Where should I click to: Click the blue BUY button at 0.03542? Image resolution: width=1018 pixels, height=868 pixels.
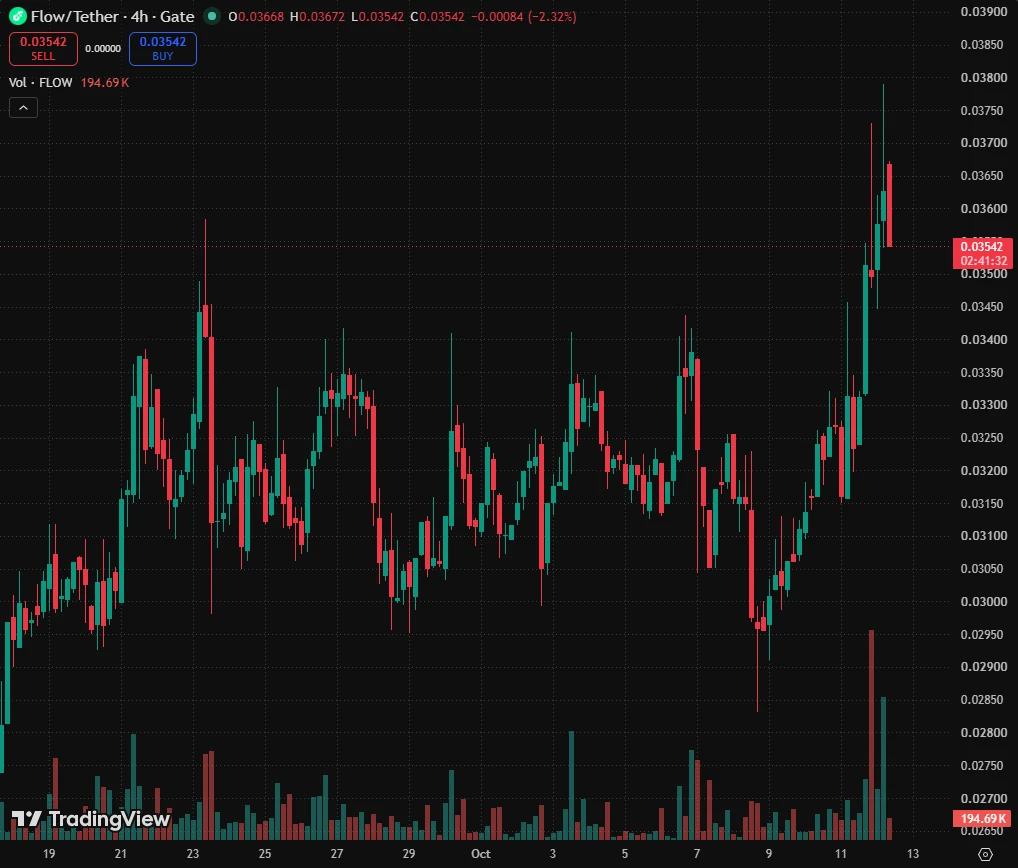(x=163, y=49)
